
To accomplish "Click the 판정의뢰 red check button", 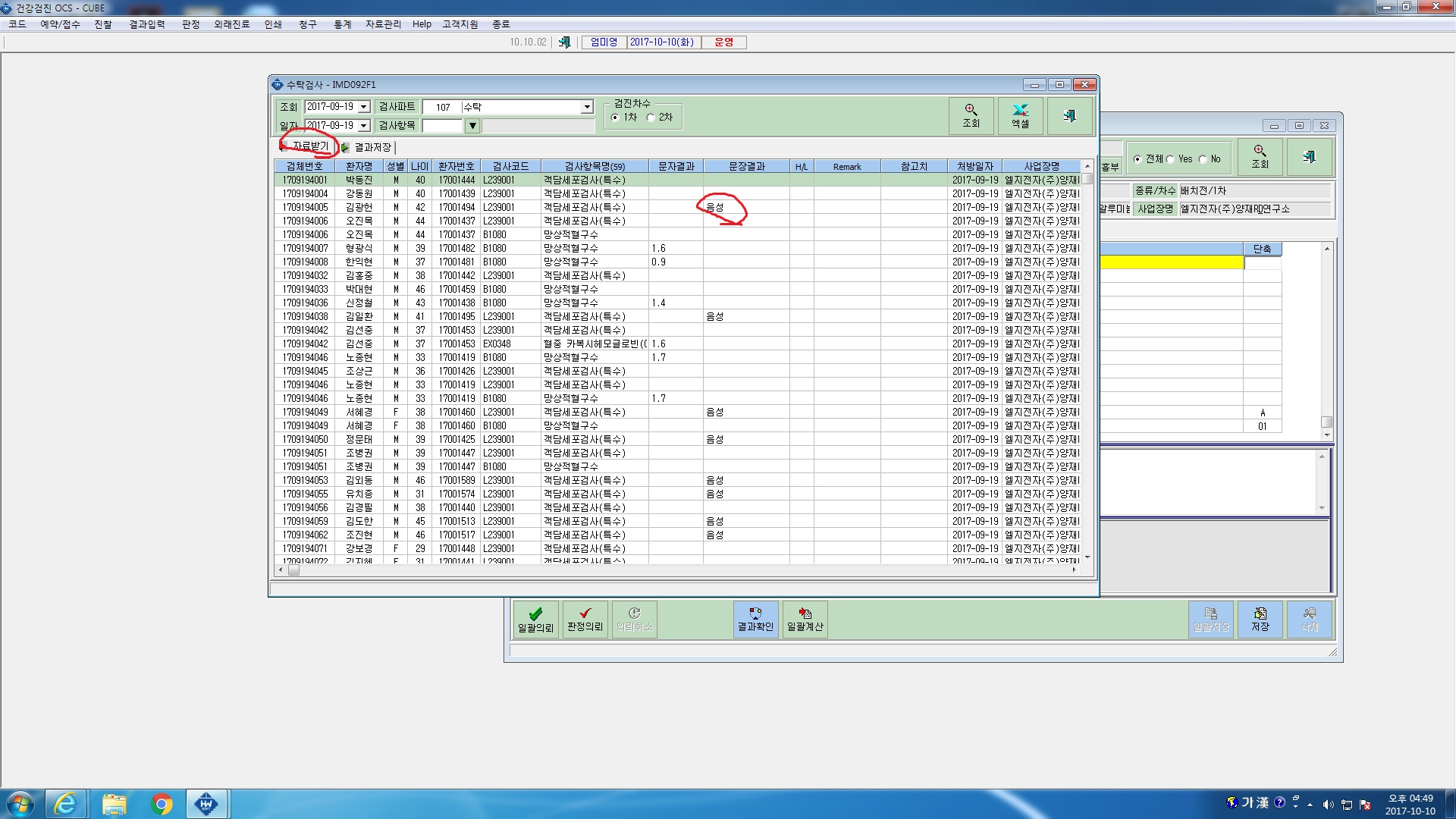I will click(585, 620).
